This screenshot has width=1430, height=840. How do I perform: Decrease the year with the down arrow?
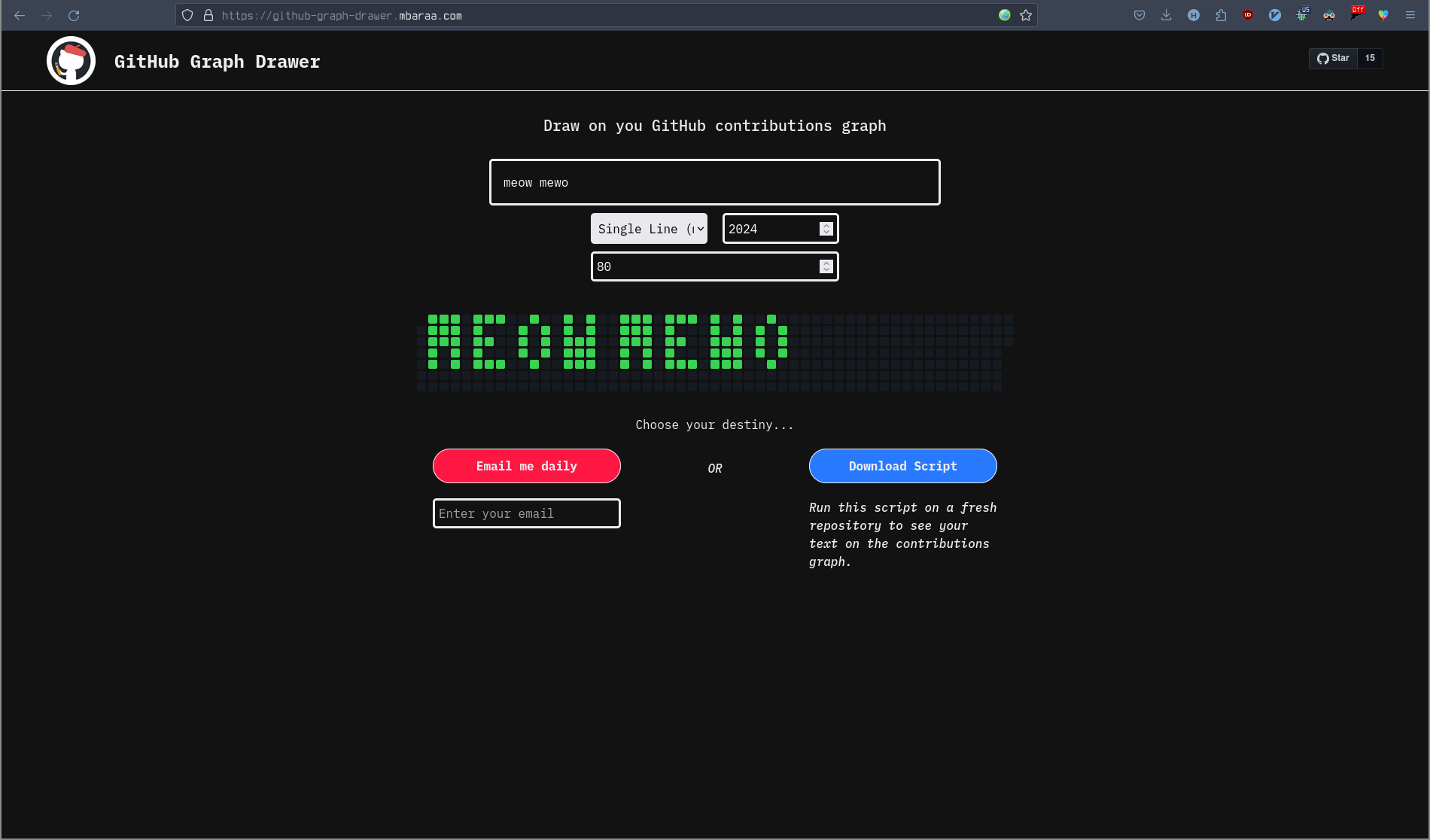tap(826, 233)
